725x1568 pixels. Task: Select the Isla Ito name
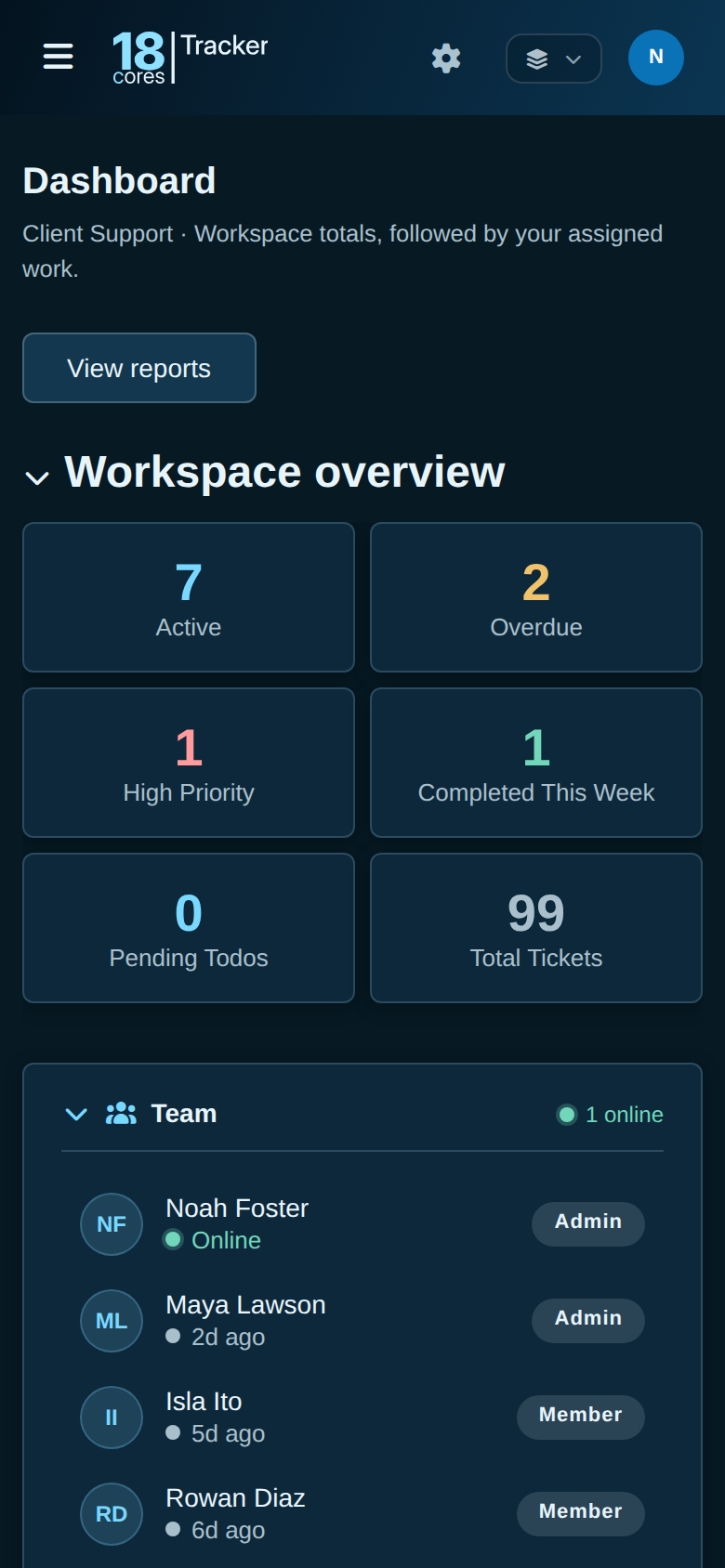click(x=204, y=1401)
